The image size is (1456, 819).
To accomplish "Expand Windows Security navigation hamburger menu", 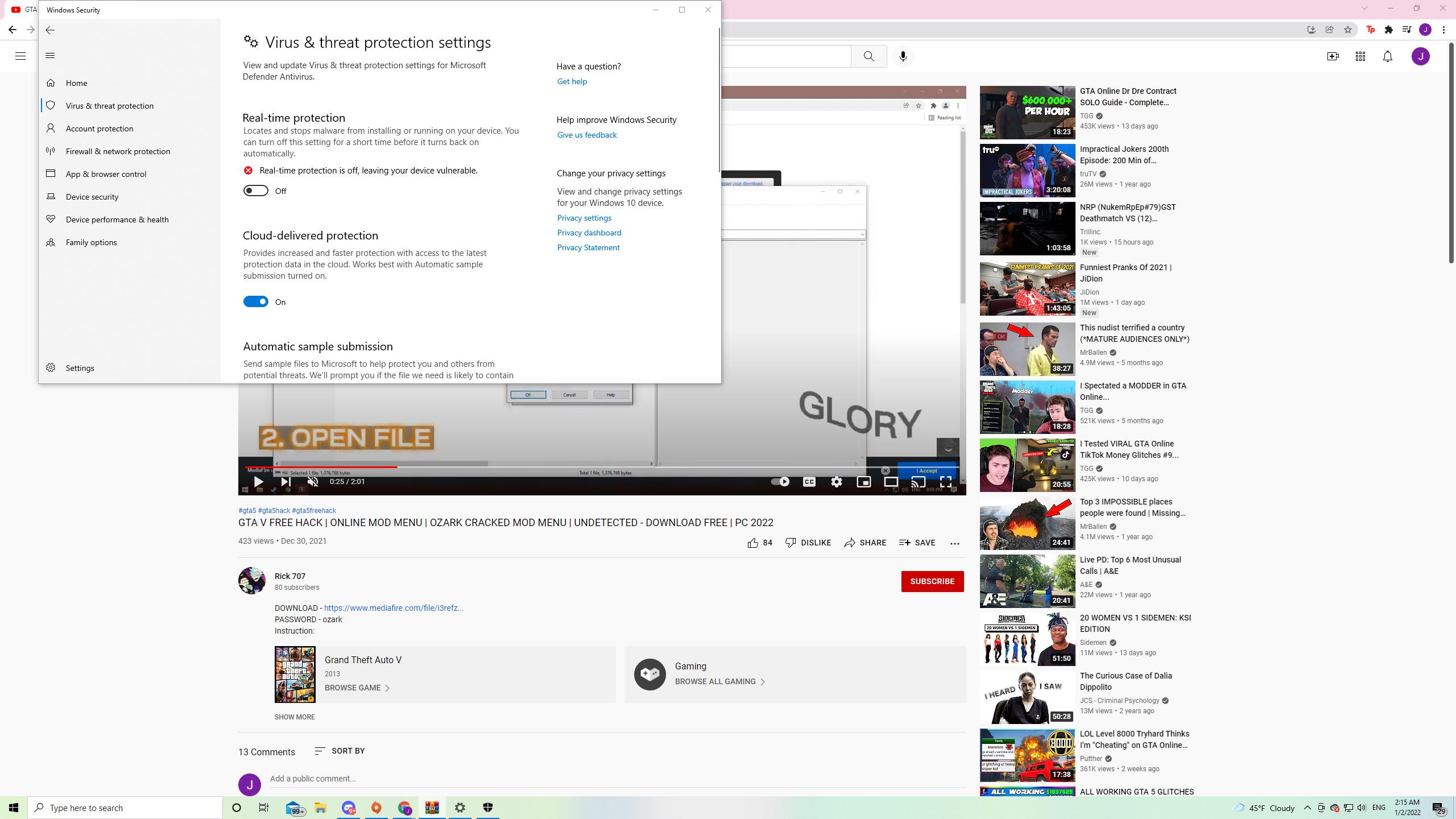I will pos(50,55).
